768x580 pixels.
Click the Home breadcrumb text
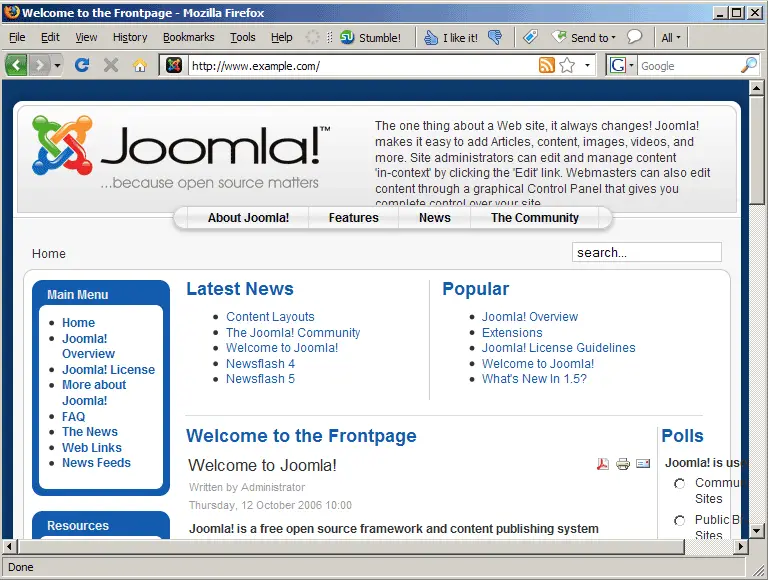coord(48,253)
